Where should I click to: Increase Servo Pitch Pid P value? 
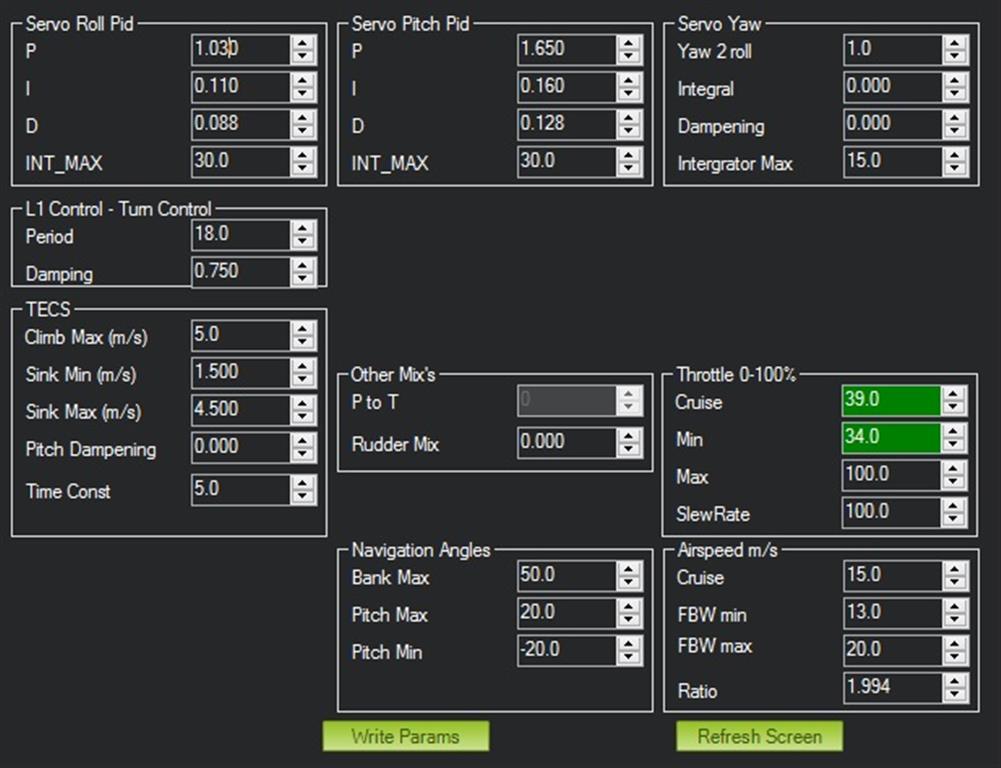coord(629,43)
